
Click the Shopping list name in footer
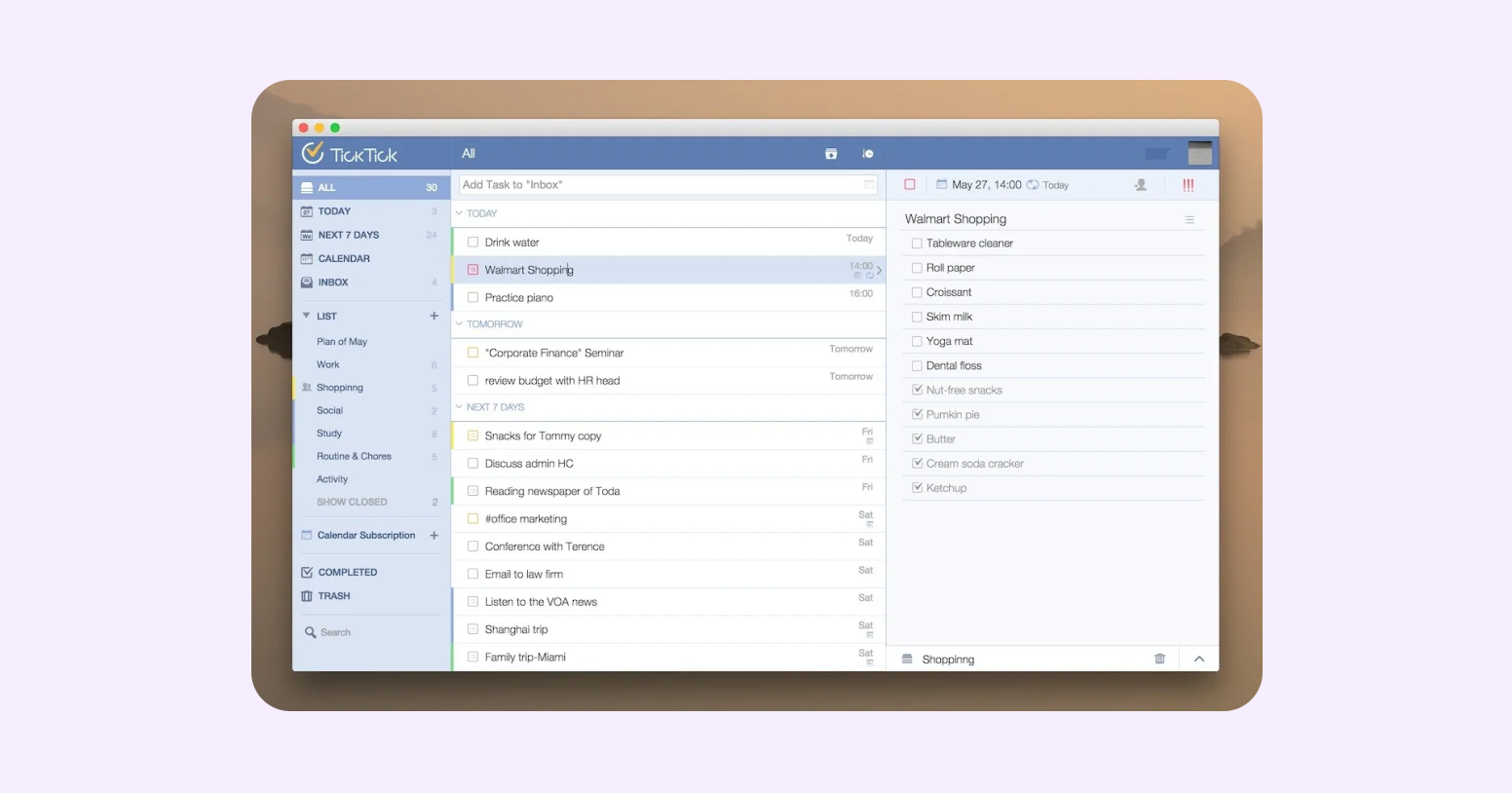click(x=948, y=660)
